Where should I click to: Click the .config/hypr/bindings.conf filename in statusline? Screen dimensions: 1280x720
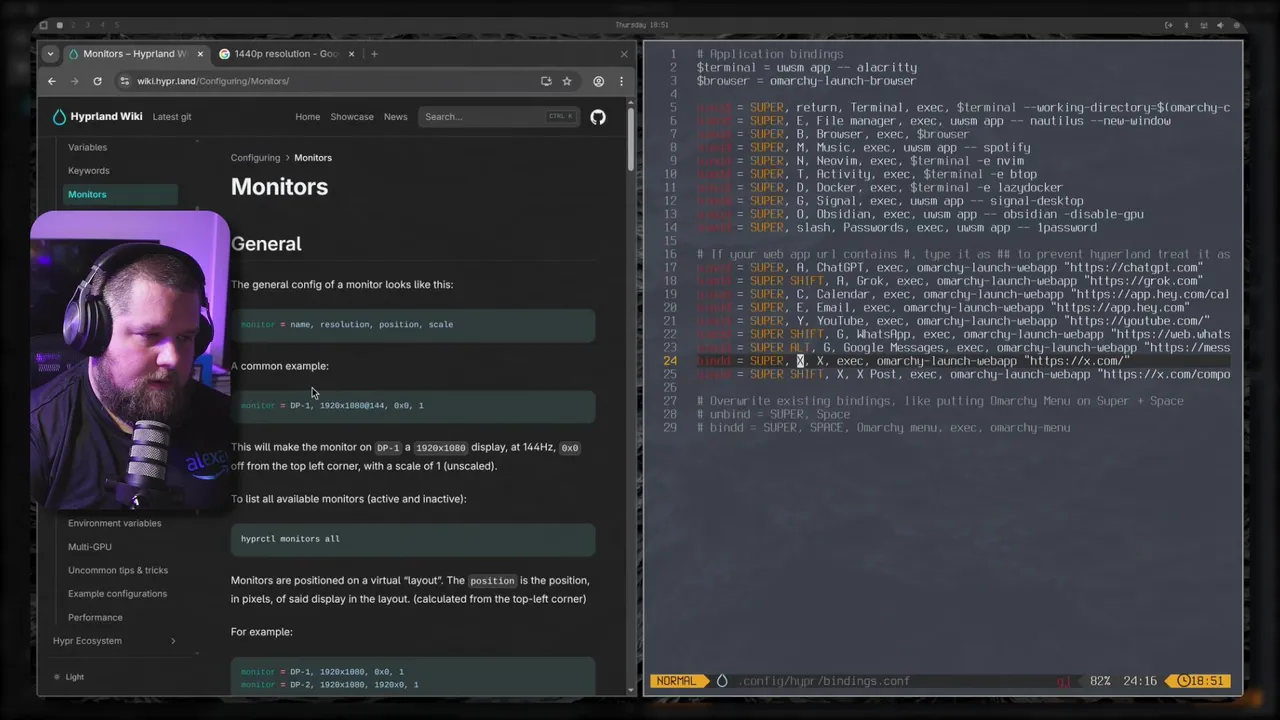pos(824,681)
